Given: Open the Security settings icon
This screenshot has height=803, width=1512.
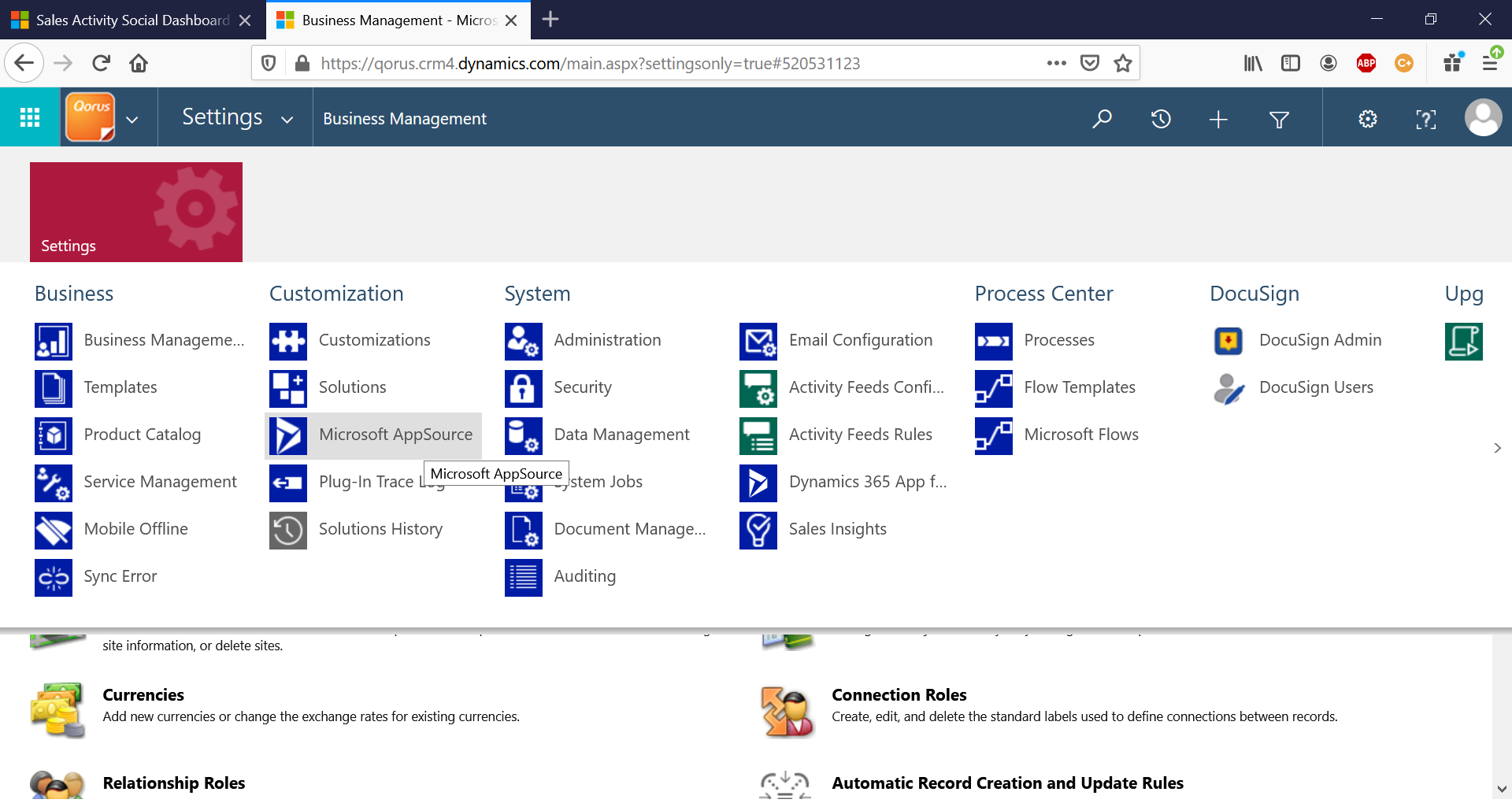Looking at the screenshot, I should point(523,388).
